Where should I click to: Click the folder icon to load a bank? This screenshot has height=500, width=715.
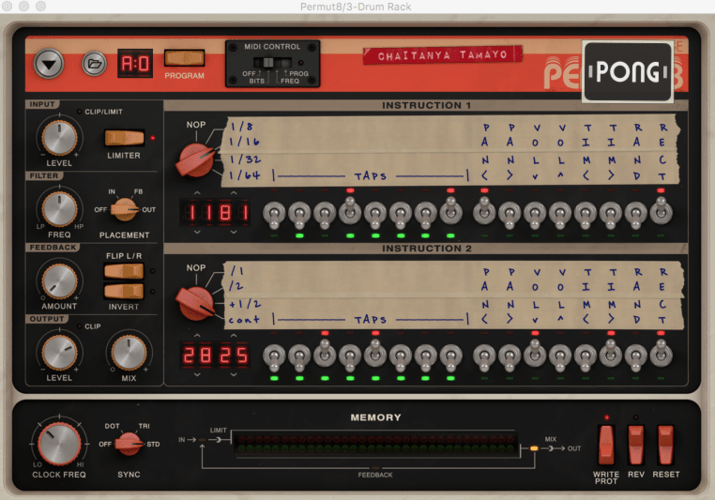pyautogui.click(x=94, y=64)
